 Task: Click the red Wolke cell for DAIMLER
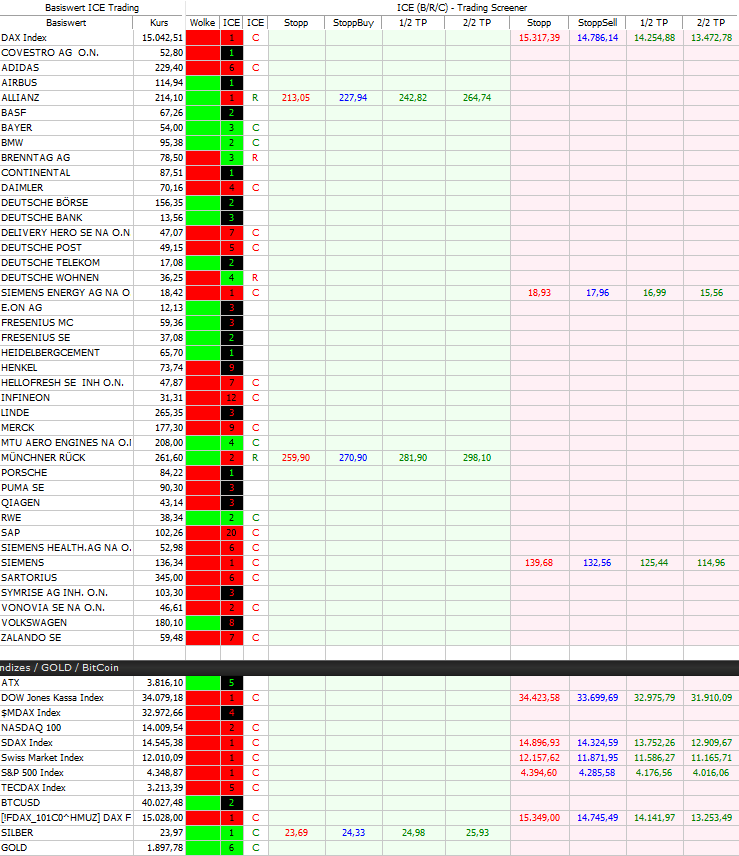pyautogui.click(x=203, y=188)
